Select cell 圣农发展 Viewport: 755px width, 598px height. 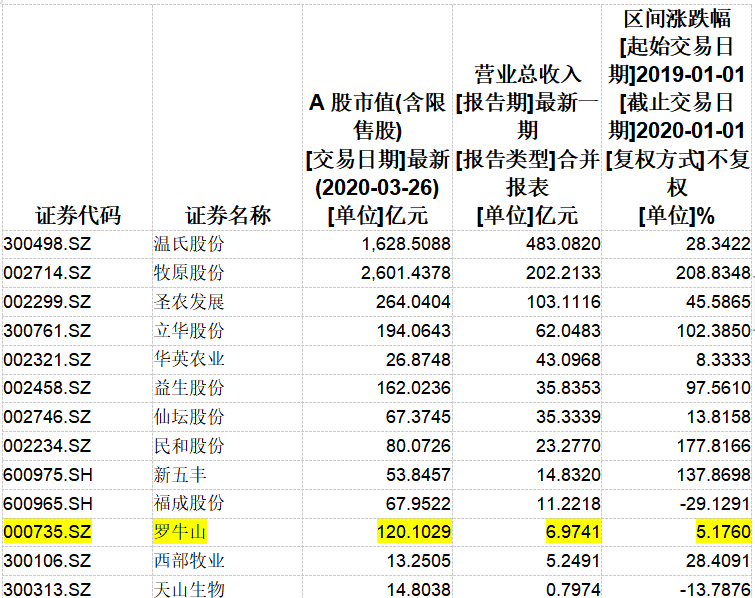pyautogui.click(x=228, y=302)
